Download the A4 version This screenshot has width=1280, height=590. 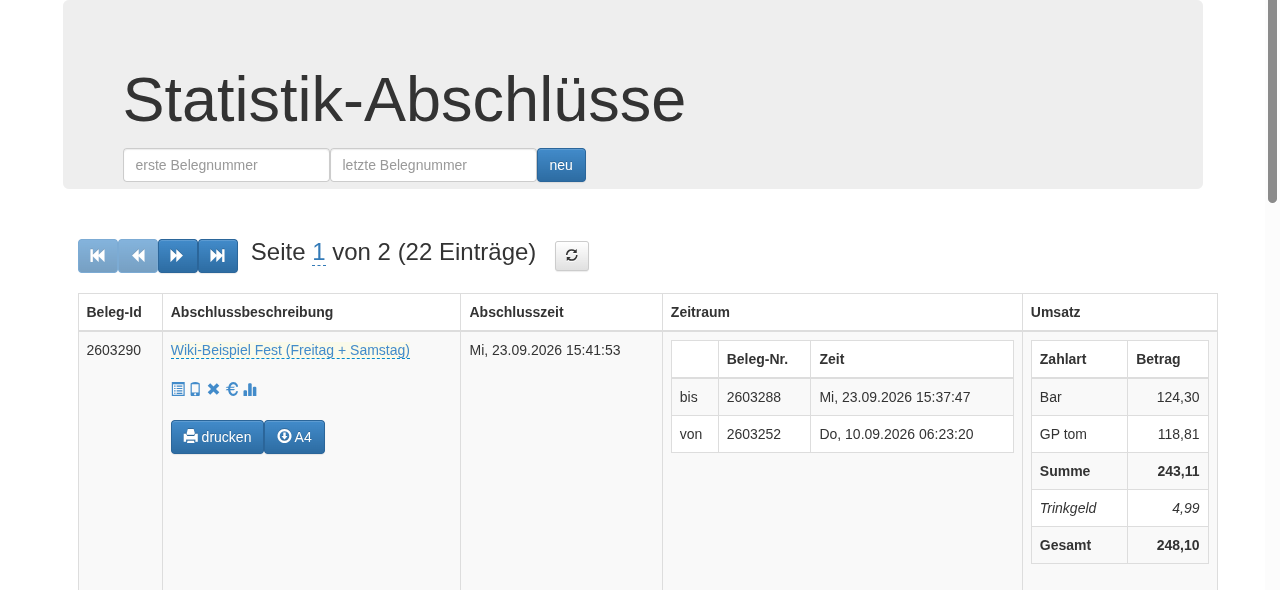(294, 437)
